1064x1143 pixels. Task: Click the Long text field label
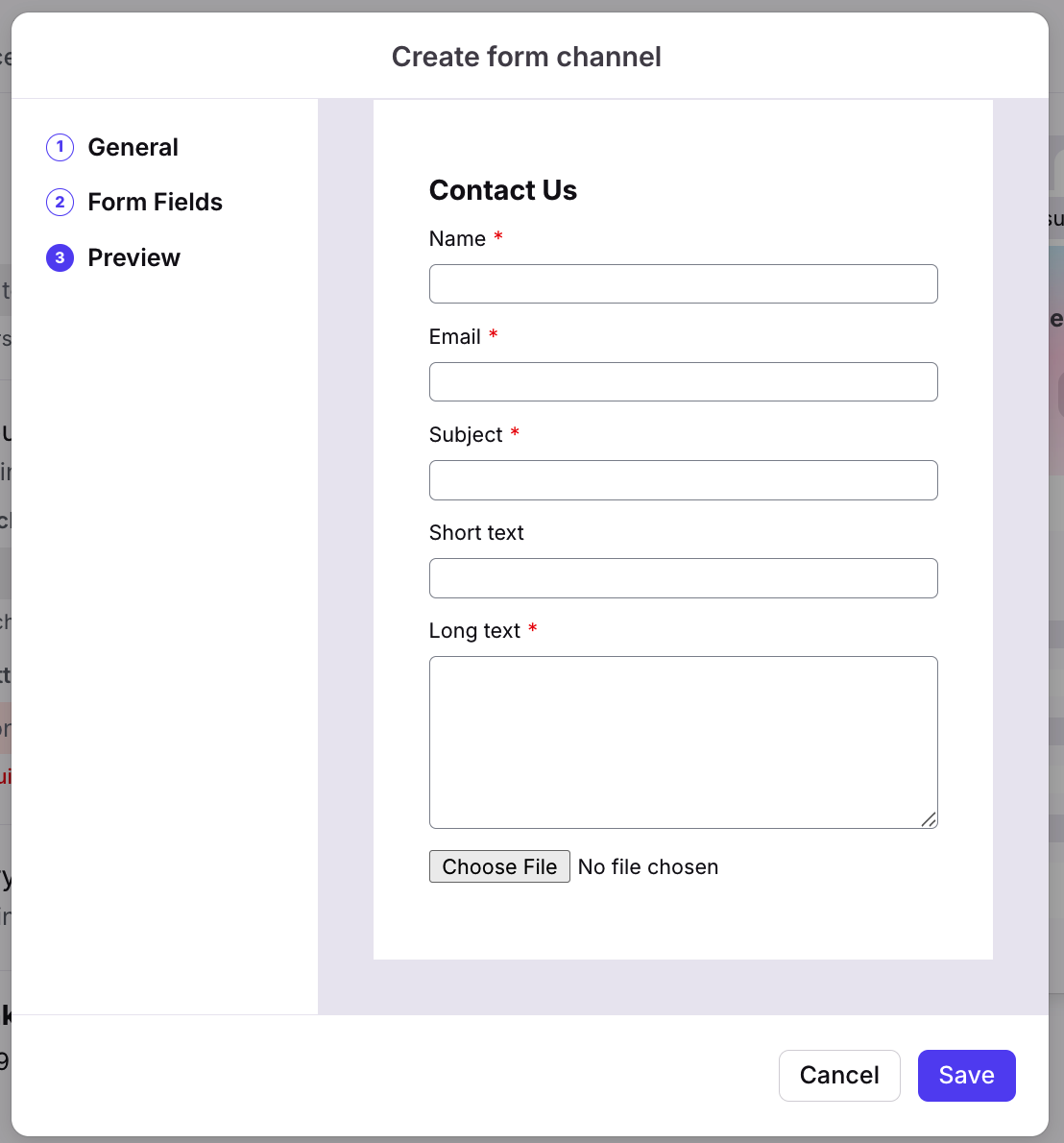click(474, 631)
